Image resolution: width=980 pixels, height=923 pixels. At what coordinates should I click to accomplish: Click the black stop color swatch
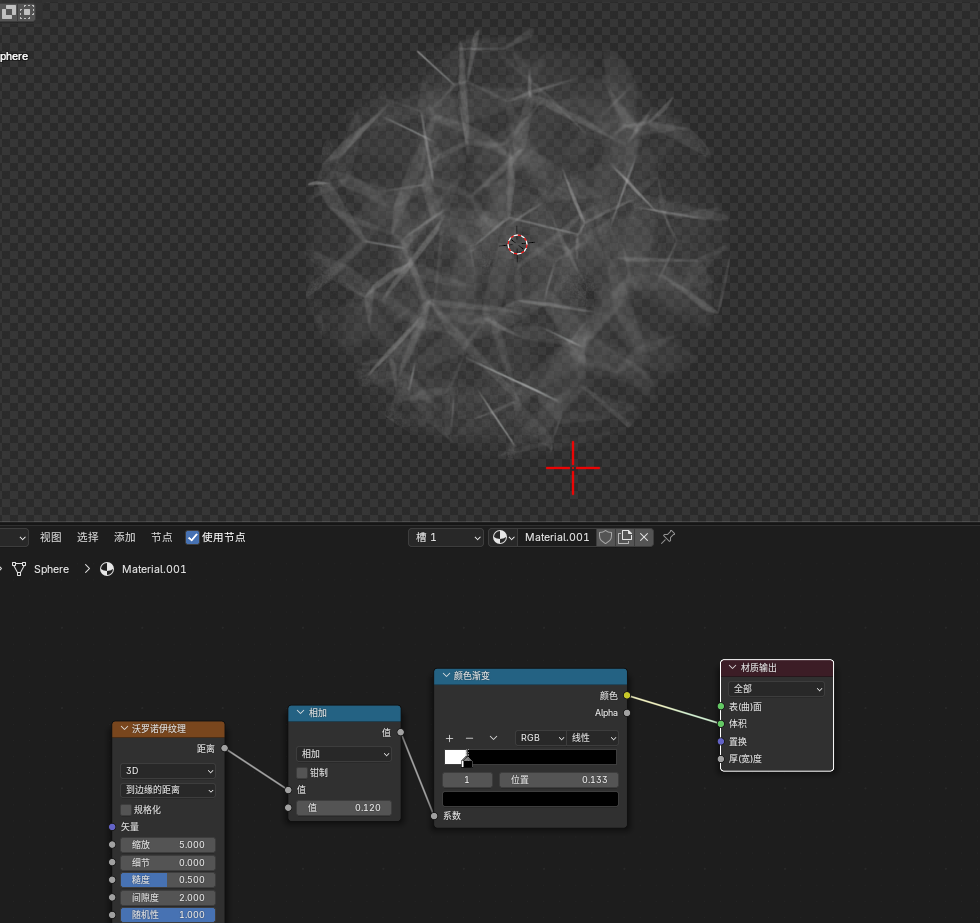530,799
